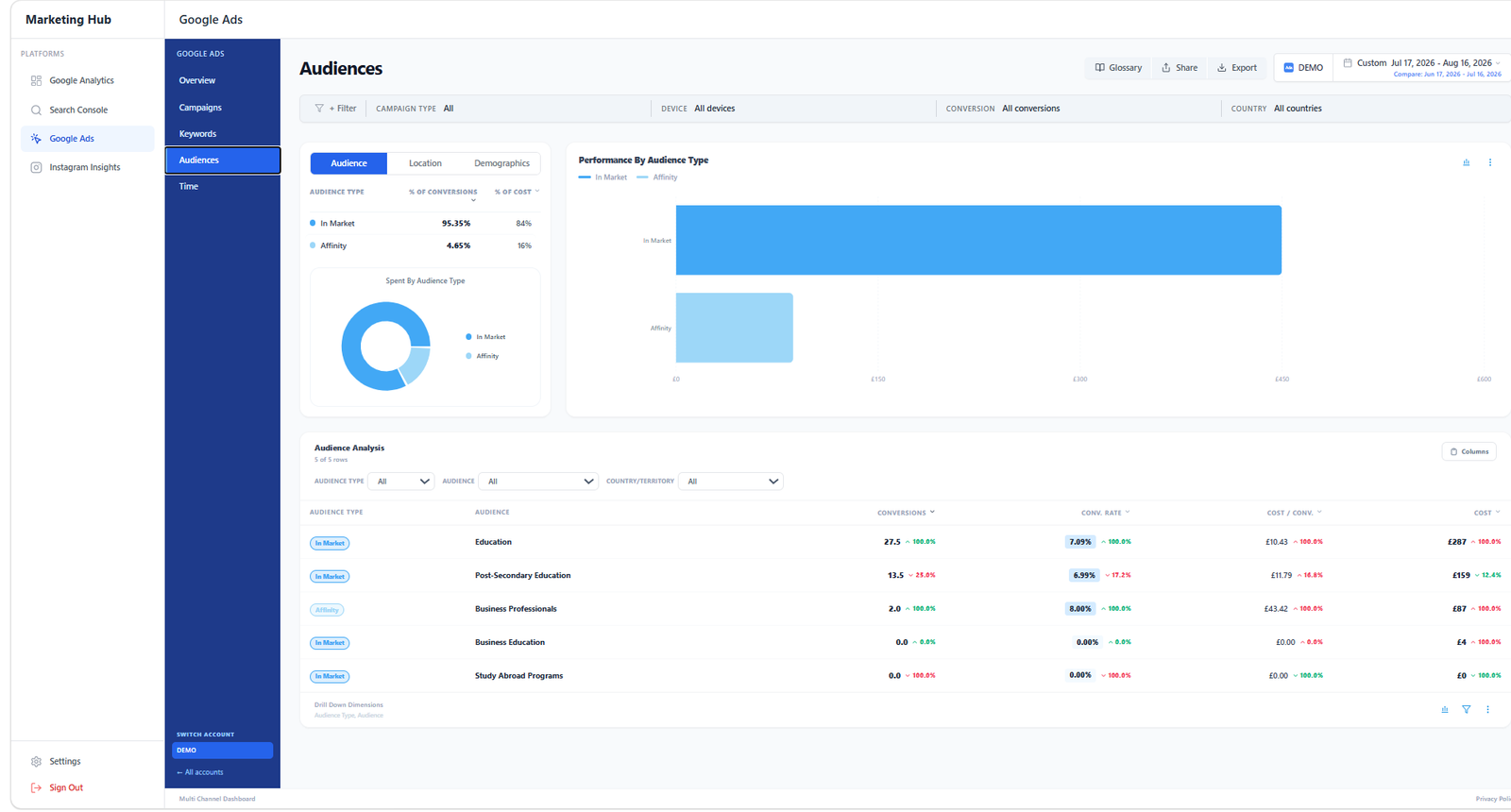Toggle Affinity series in bar chart legend
The width and height of the screenshot is (1511, 812).
point(657,178)
